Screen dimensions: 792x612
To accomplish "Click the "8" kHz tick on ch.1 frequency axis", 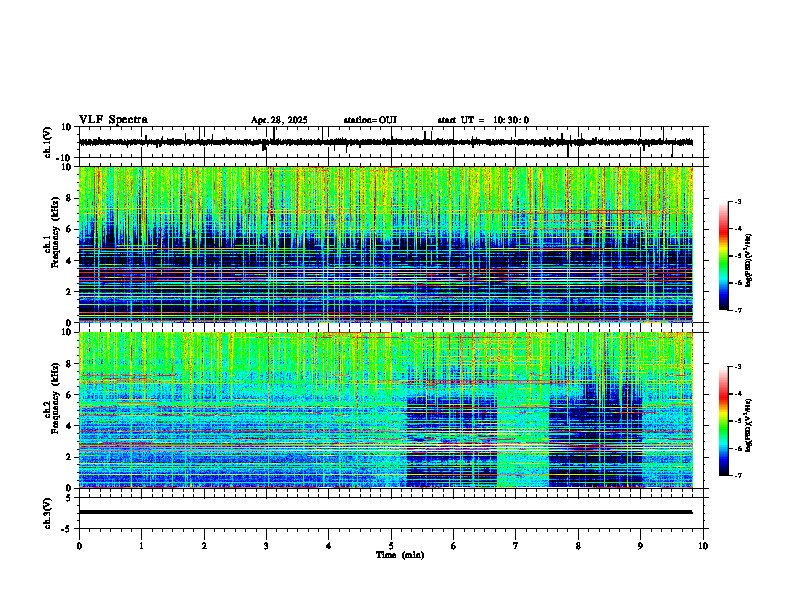I will tap(70, 198).
